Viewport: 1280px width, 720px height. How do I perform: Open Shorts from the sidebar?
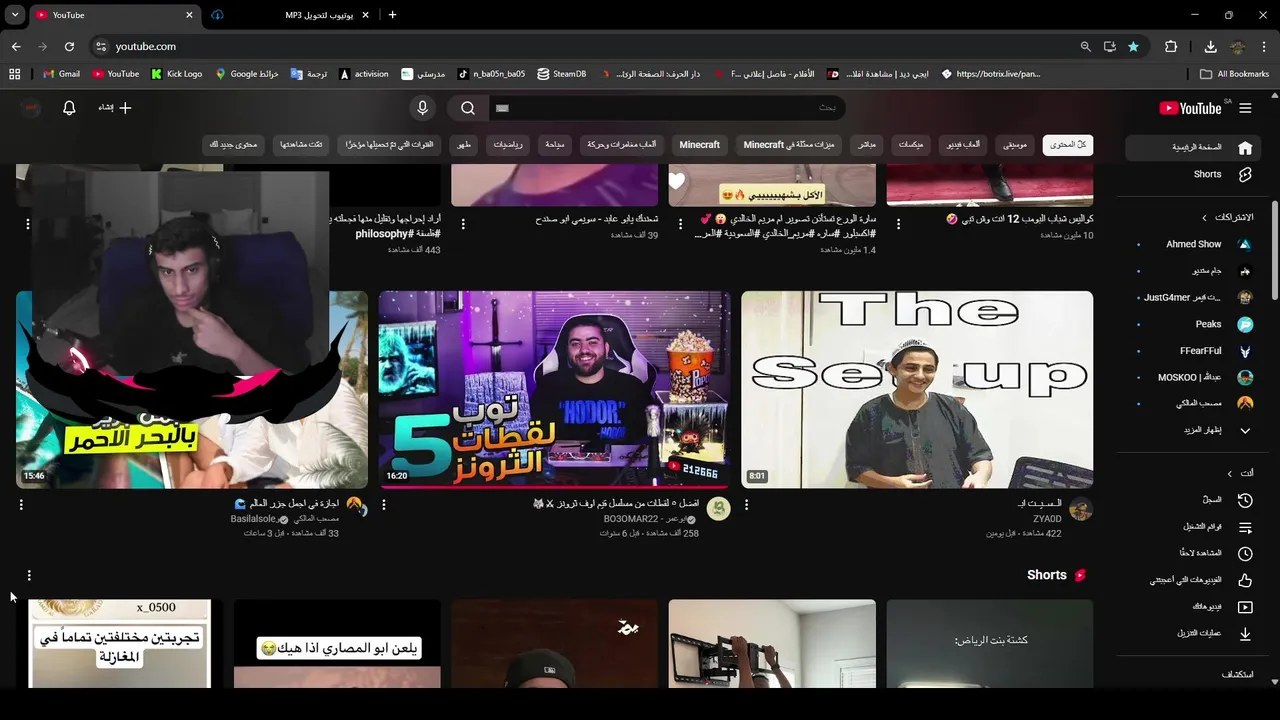[x=1195, y=174]
